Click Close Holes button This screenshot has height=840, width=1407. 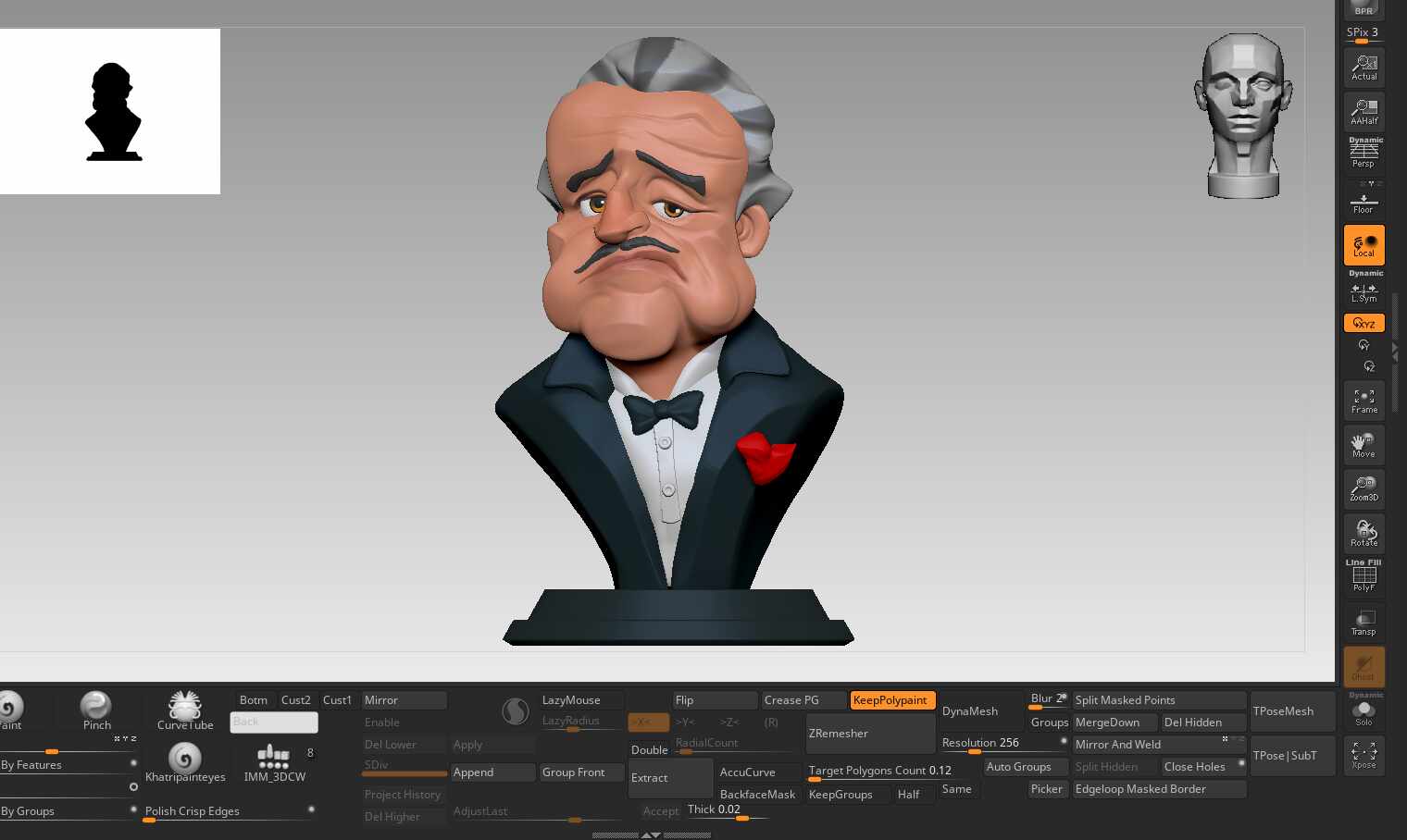(x=1203, y=767)
